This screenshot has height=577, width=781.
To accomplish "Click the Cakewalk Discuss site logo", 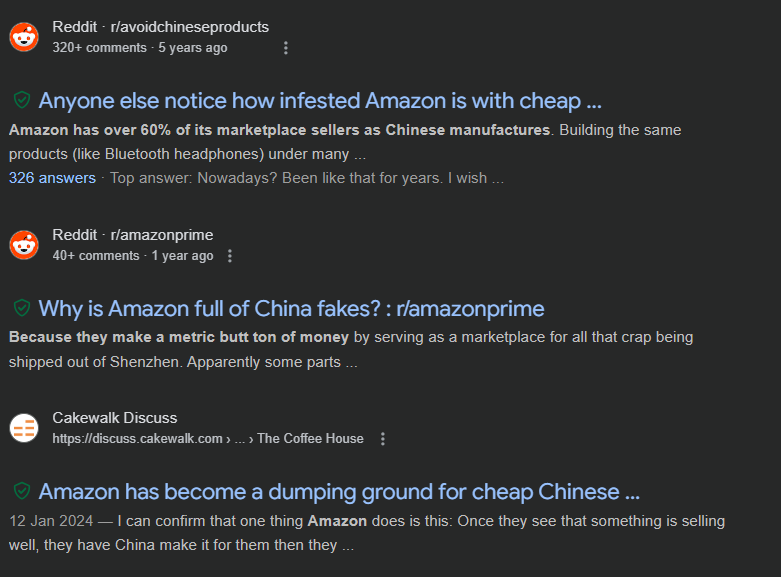I will [24, 428].
